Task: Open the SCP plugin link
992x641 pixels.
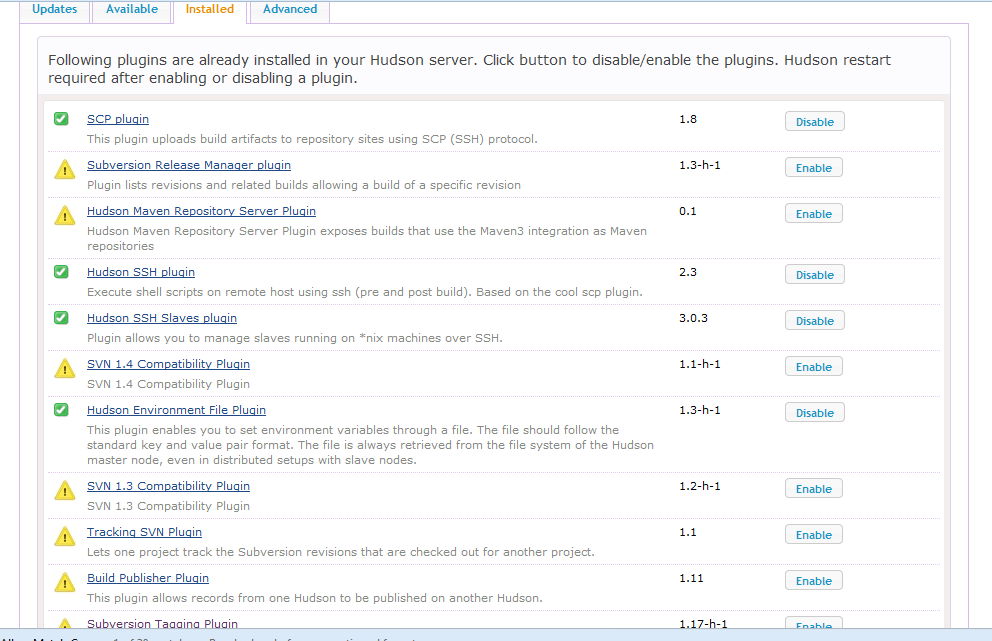Action: (118, 119)
